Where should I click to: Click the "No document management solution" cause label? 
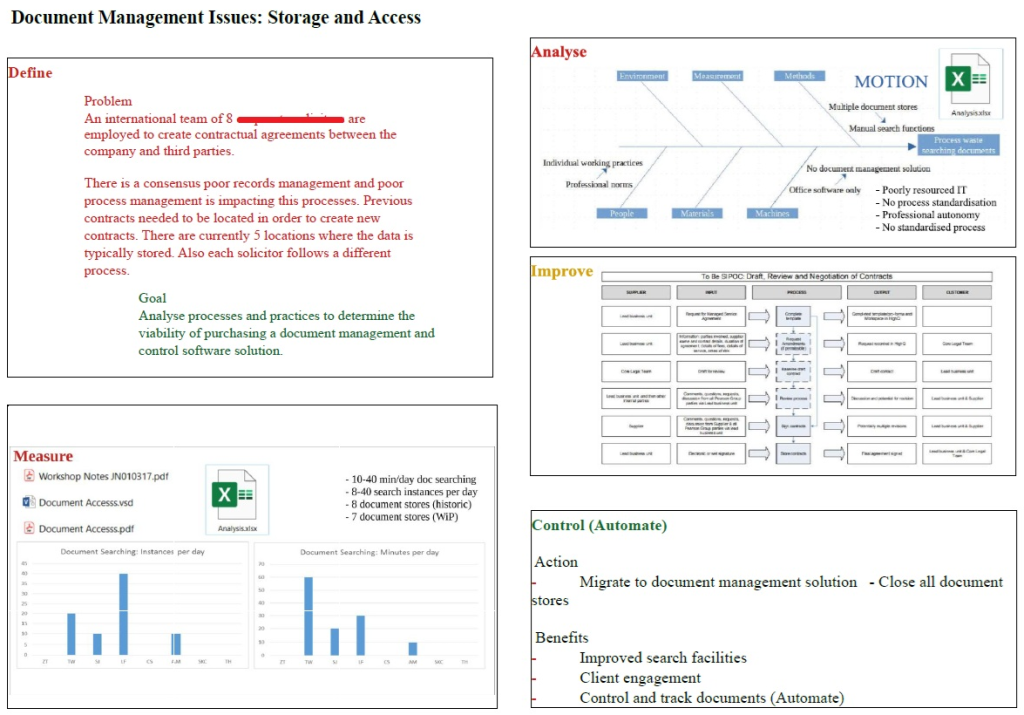click(x=868, y=168)
